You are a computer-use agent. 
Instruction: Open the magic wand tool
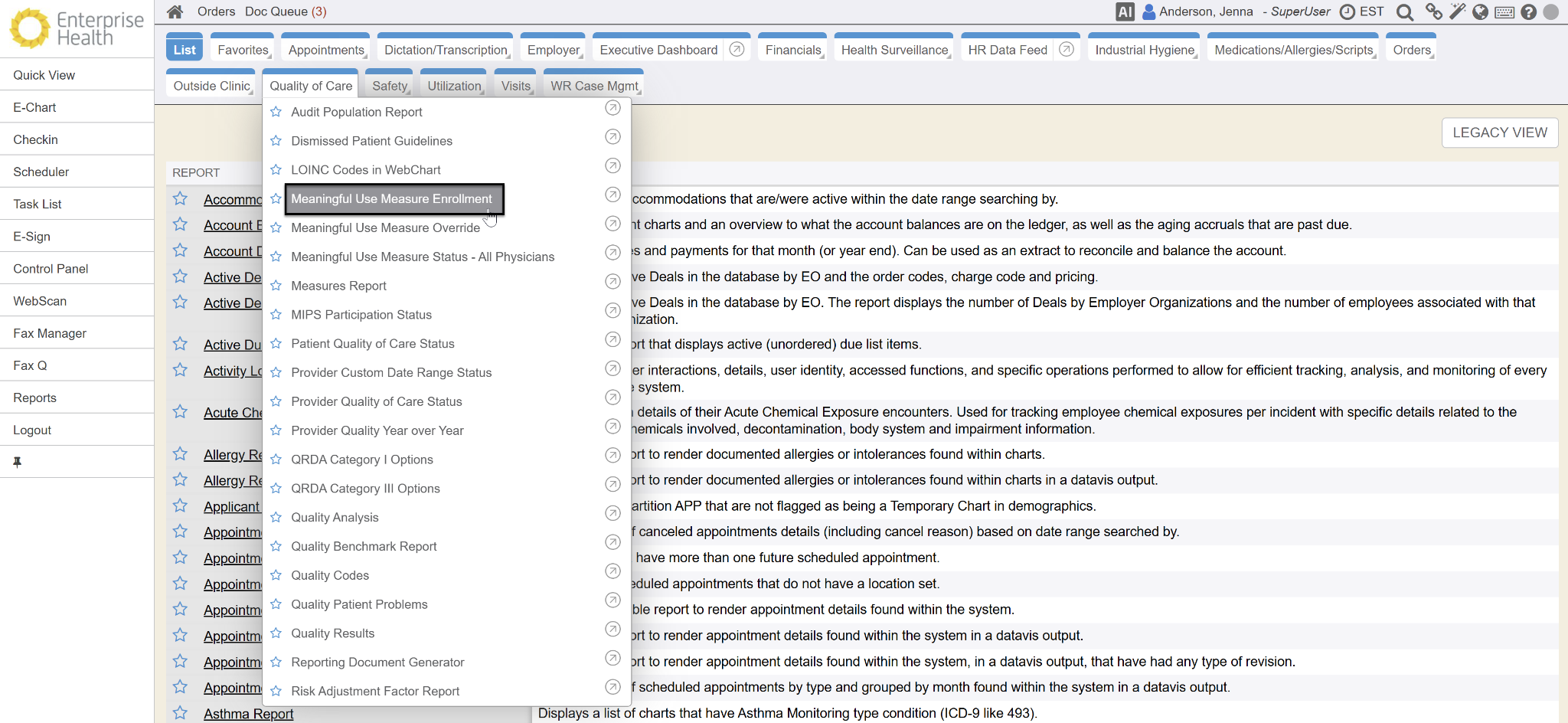point(1457,11)
